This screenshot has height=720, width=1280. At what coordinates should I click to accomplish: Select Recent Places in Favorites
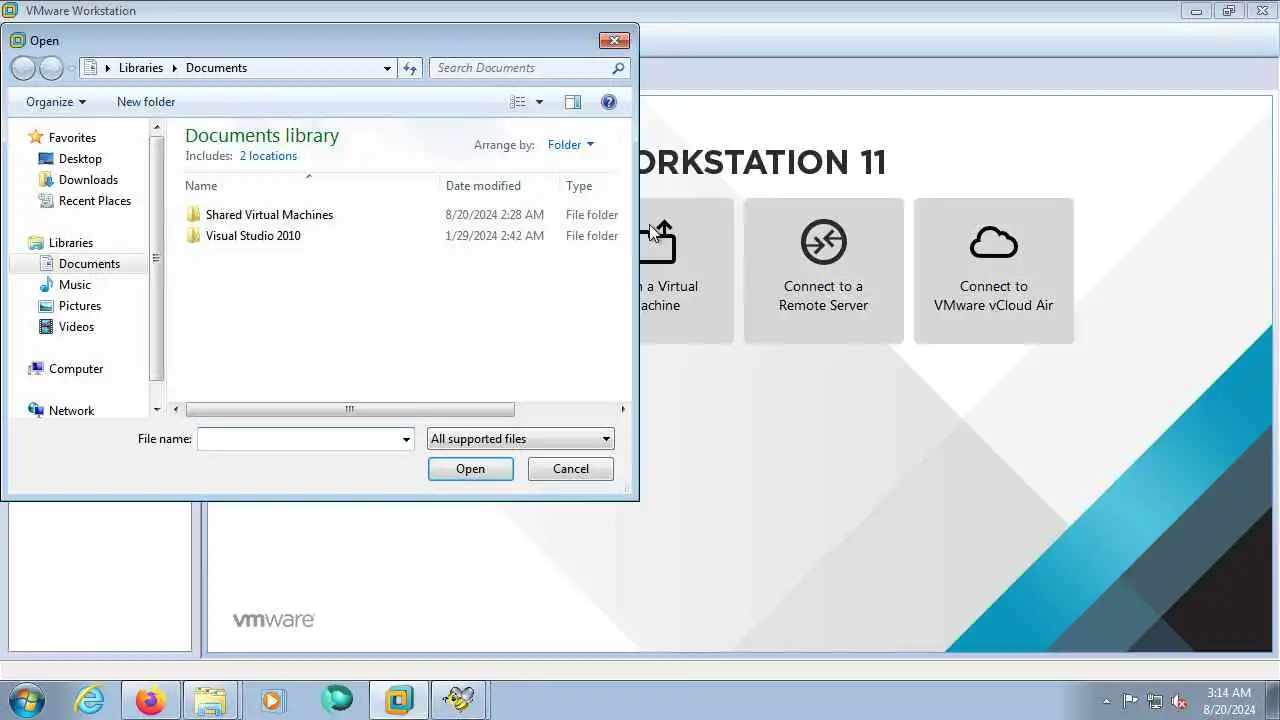click(x=94, y=201)
